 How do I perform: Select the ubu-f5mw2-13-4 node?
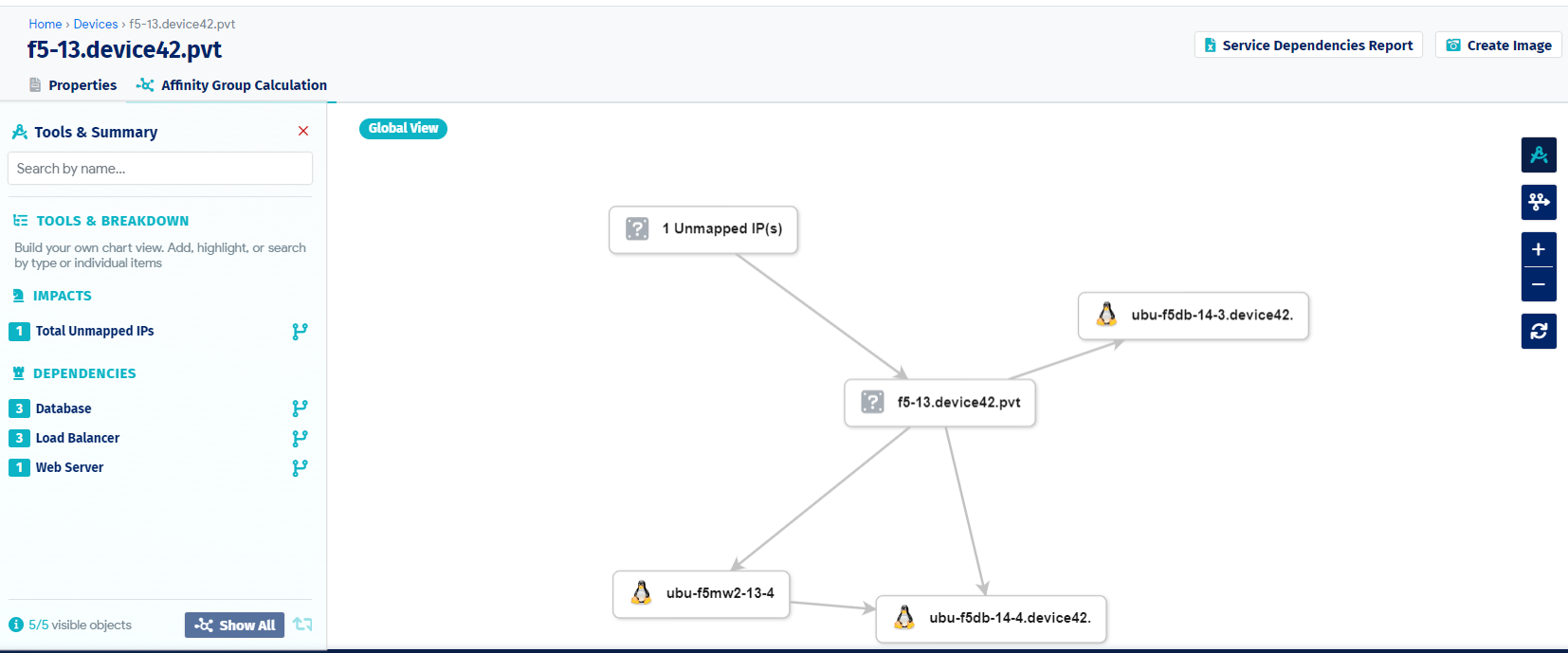[702, 594]
